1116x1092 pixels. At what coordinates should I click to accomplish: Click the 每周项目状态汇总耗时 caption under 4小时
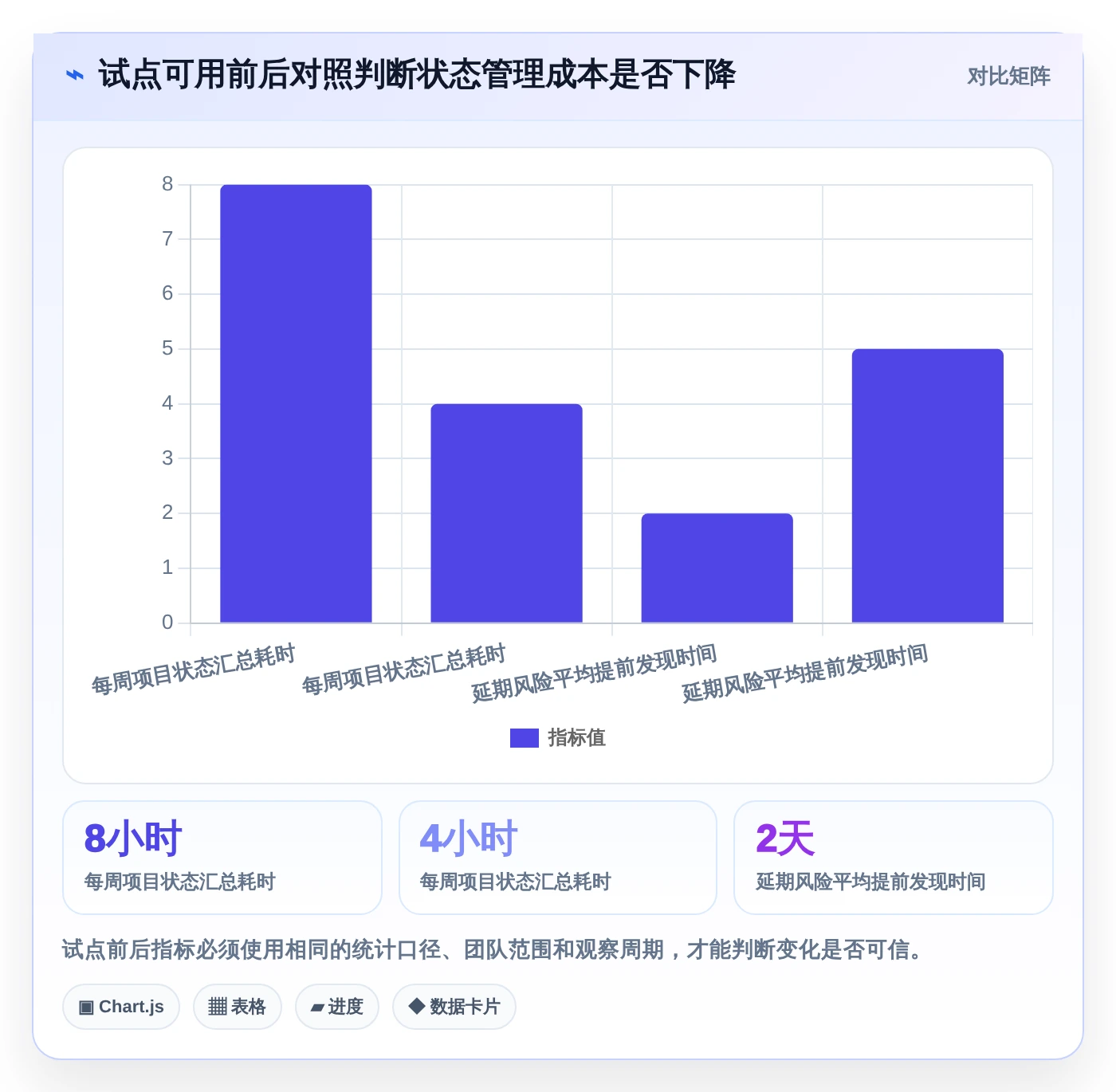coord(515,882)
